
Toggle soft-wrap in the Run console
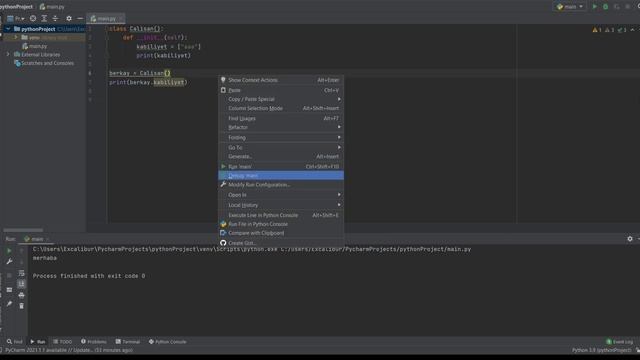click(x=22, y=273)
